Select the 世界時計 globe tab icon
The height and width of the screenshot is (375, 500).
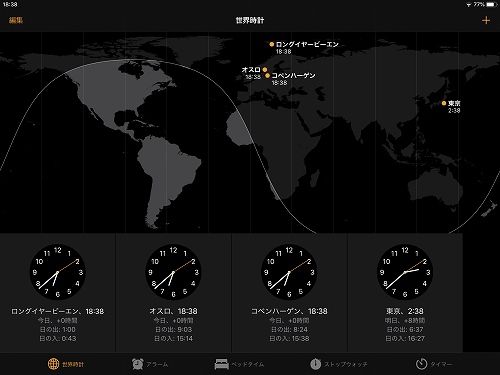click(53, 364)
